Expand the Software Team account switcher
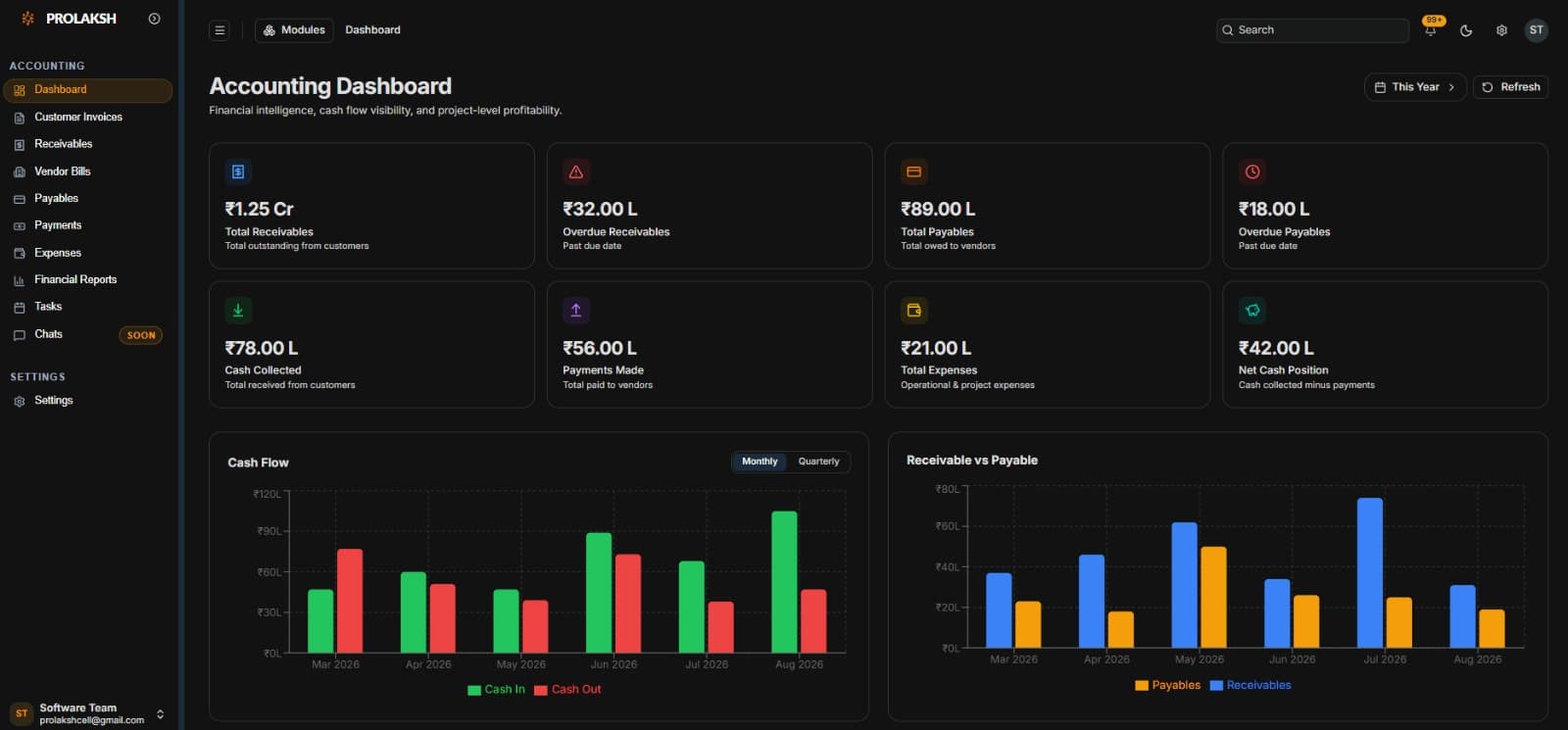This screenshot has width=1568, height=730. click(x=88, y=713)
